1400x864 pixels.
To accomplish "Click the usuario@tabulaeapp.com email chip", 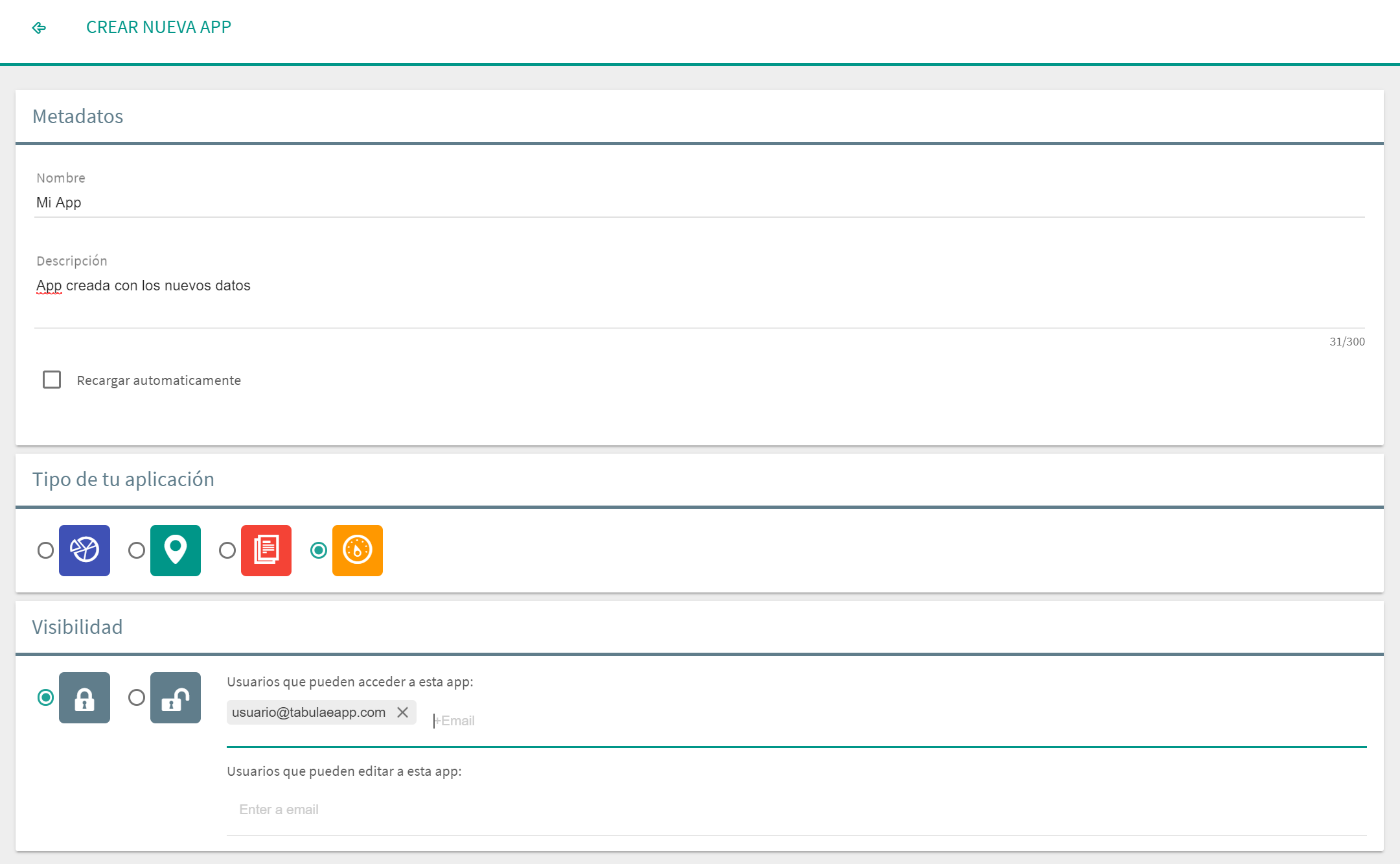I will click(308, 712).
